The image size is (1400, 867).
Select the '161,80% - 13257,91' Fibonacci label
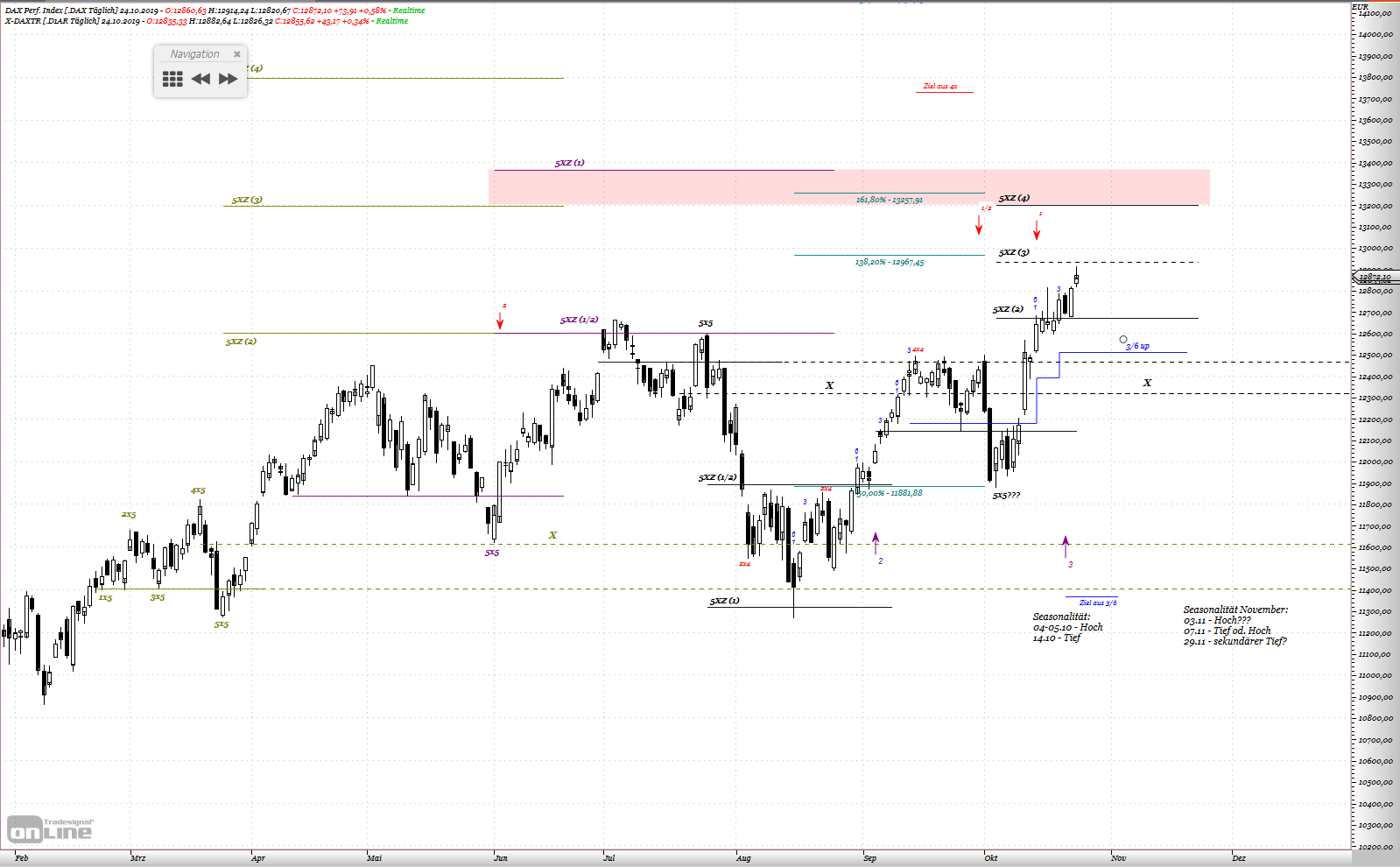(889, 200)
